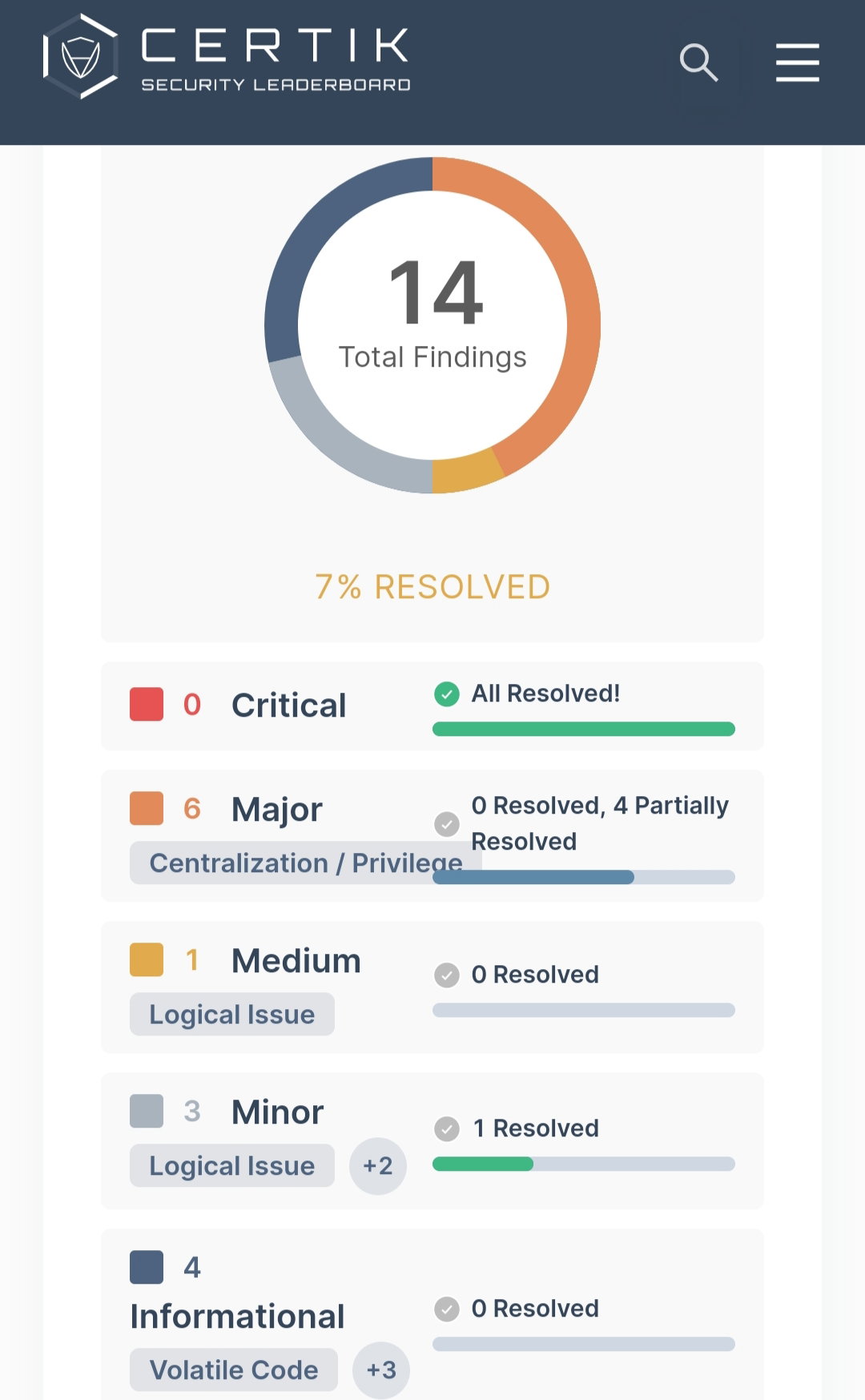Open the Centralization / Privilege tag
865x1400 pixels.
306,863
